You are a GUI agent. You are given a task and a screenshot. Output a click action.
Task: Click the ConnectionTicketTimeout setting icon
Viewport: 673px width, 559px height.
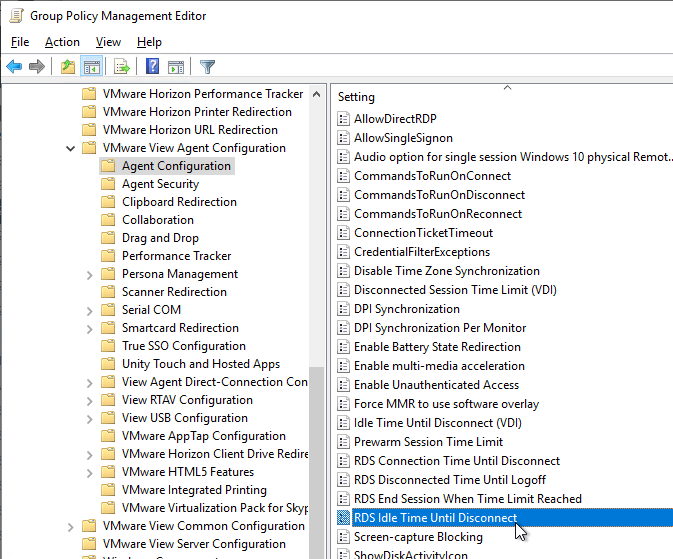click(x=343, y=233)
